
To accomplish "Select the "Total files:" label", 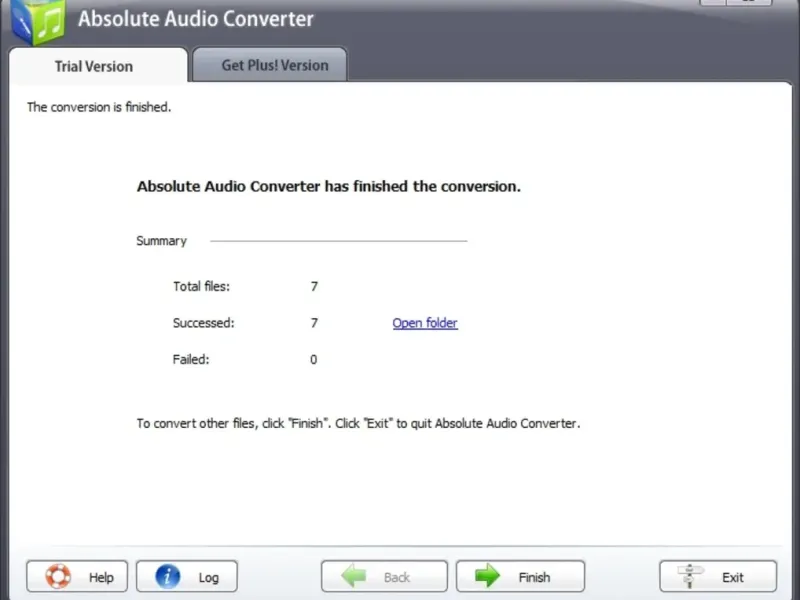I will click(202, 286).
